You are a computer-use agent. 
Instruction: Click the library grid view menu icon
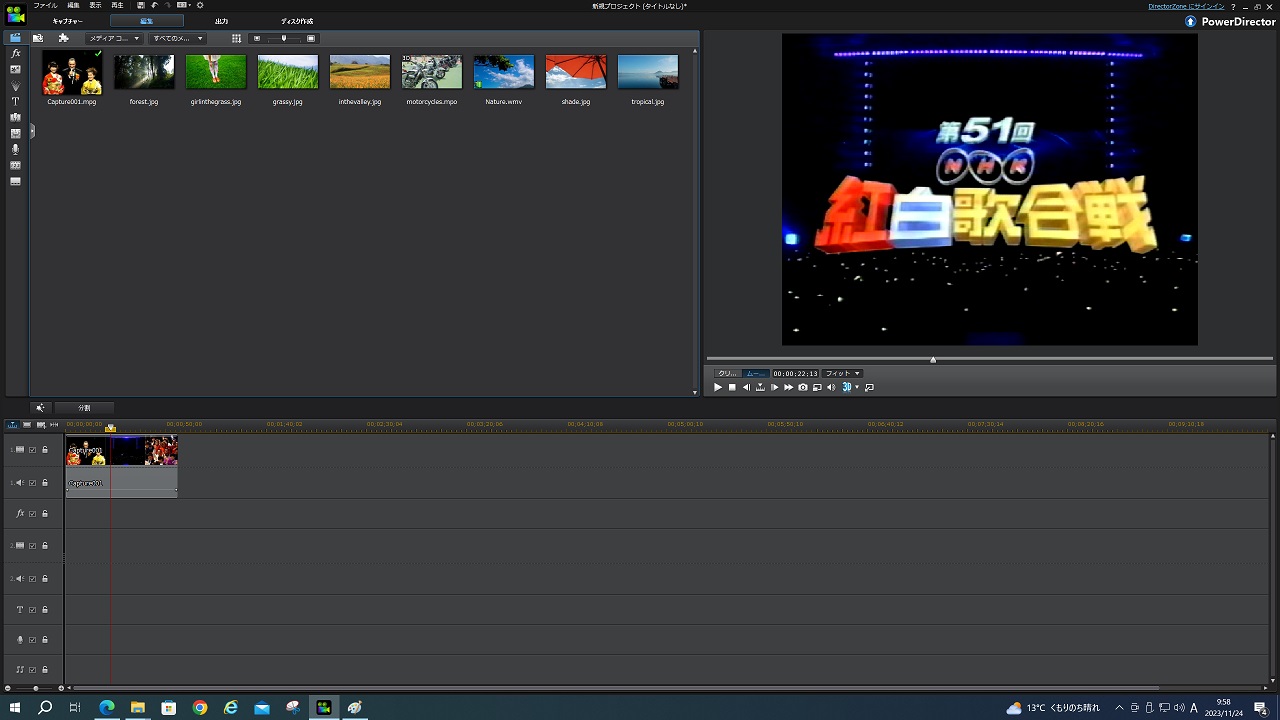(x=237, y=38)
